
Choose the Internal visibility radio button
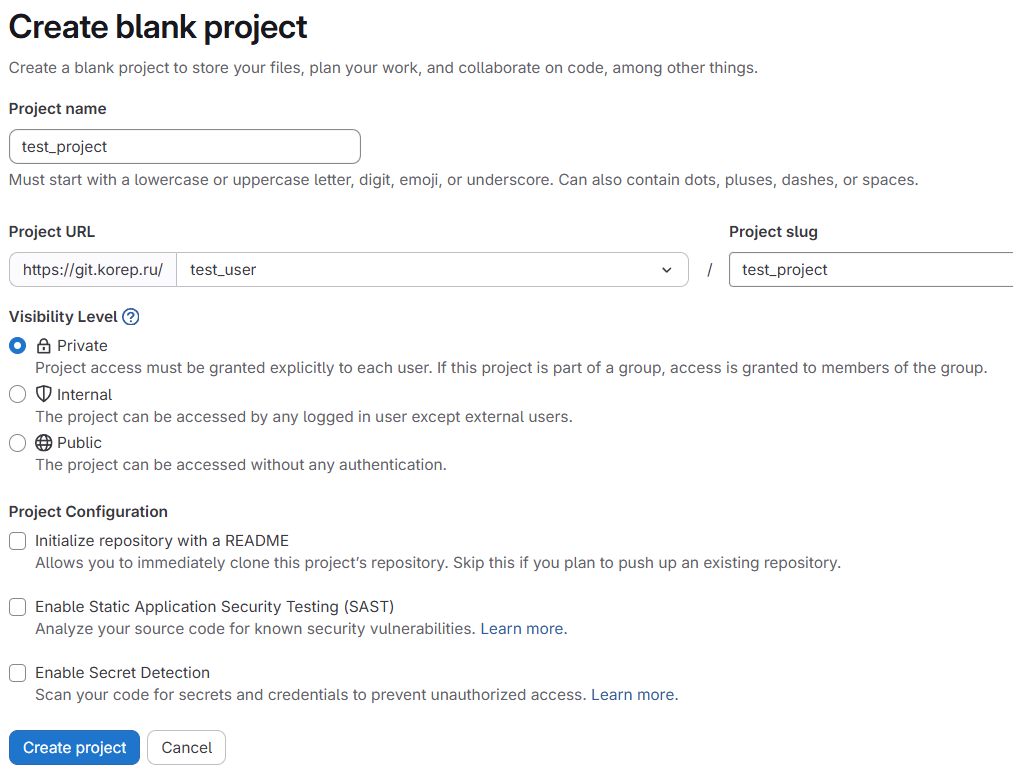(x=18, y=394)
